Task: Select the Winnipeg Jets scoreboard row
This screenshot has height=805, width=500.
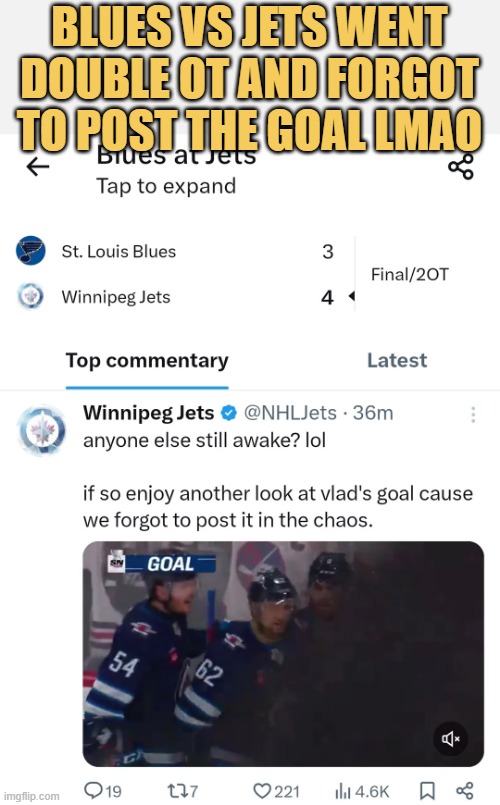Action: 177,297
